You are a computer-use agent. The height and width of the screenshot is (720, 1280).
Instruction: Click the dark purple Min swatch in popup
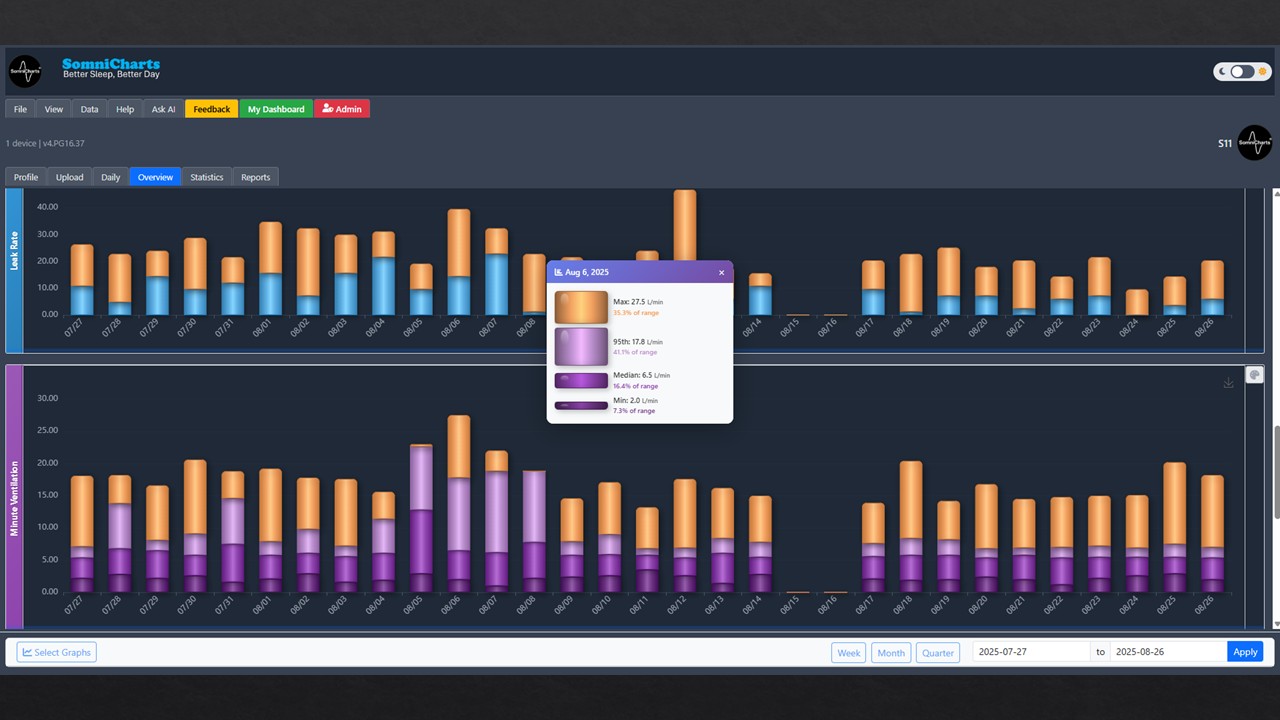coord(581,405)
